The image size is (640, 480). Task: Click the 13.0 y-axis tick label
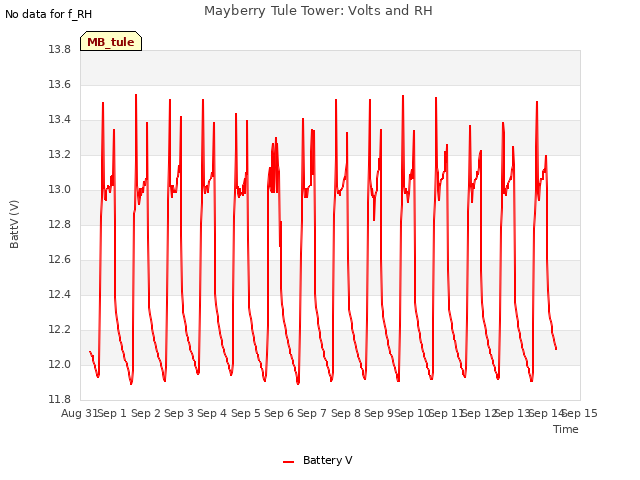click(59, 189)
